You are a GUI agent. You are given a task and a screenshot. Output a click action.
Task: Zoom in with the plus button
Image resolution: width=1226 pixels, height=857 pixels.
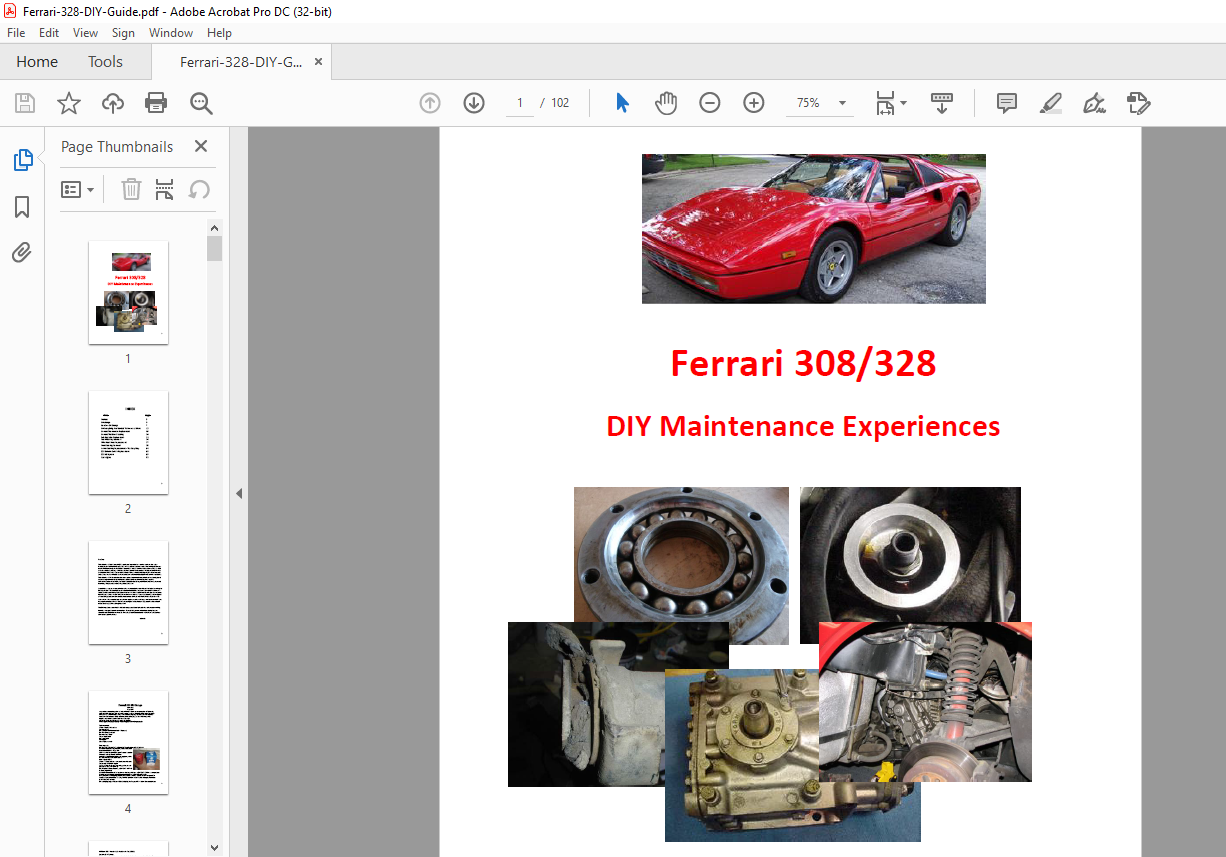(754, 103)
